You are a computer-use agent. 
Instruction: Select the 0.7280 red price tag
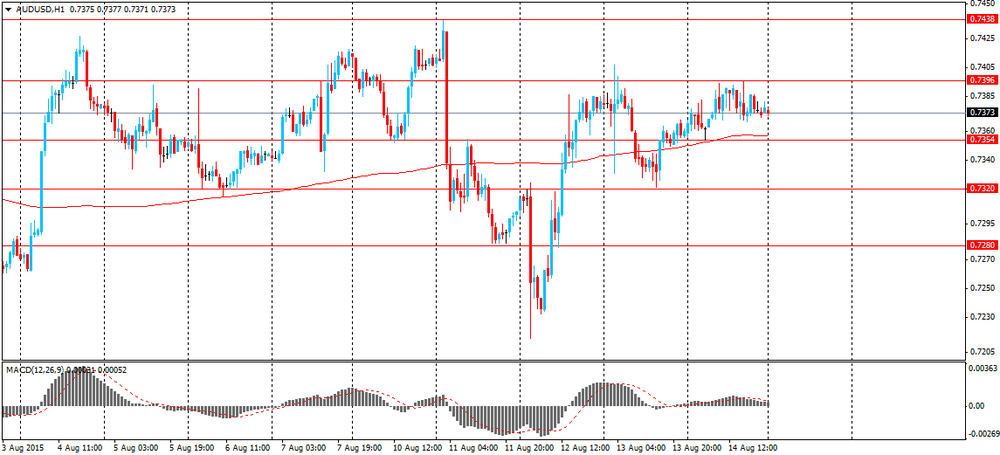point(978,245)
